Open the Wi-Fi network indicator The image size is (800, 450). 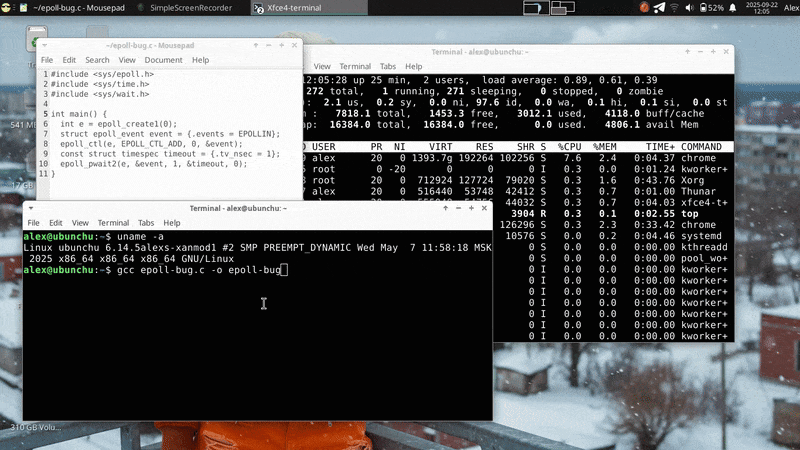[x=674, y=8]
